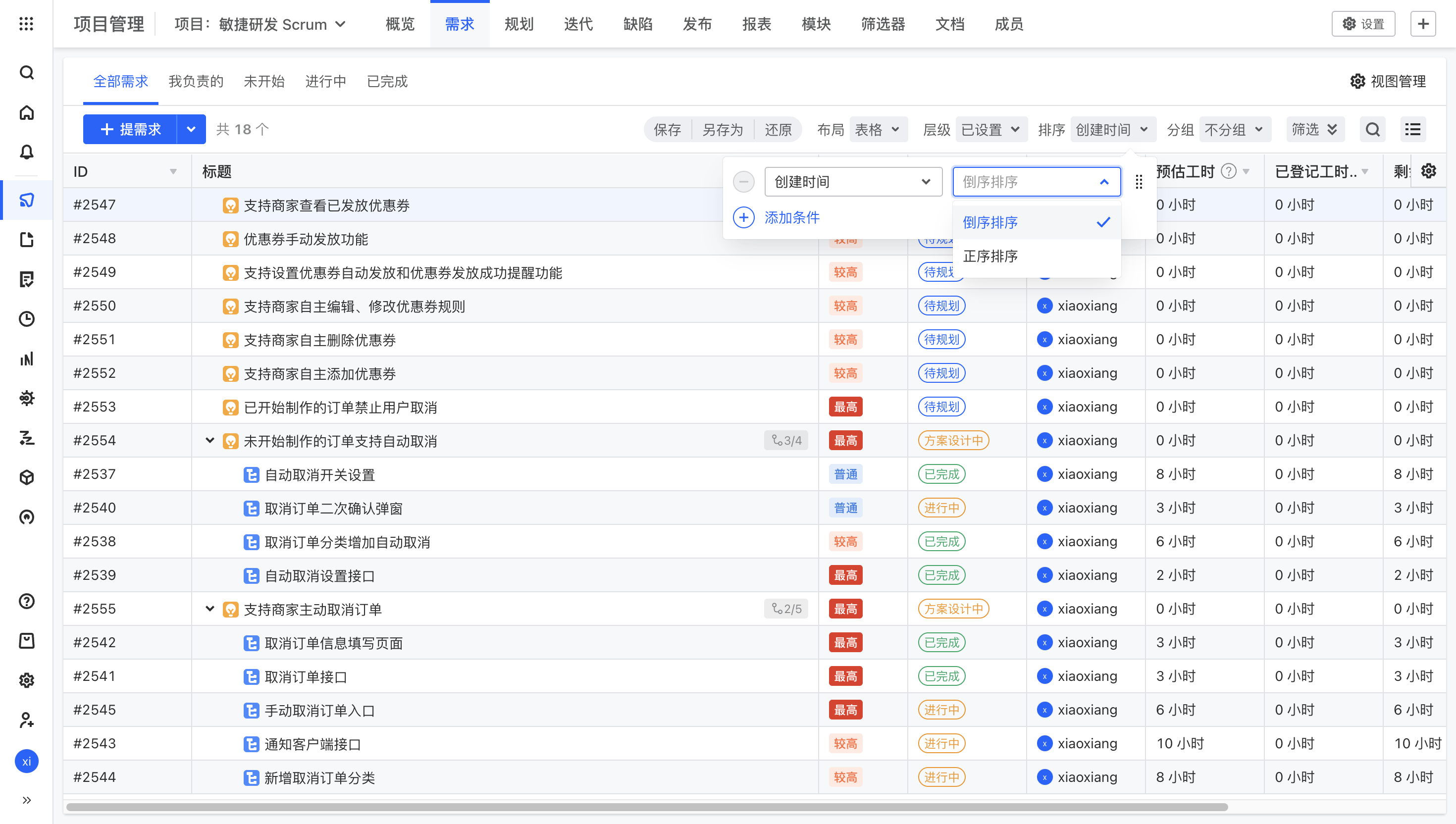The height and width of the screenshot is (824, 1456).
Task: Open the app grid launcher icon
Action: (x=26, y=24)
